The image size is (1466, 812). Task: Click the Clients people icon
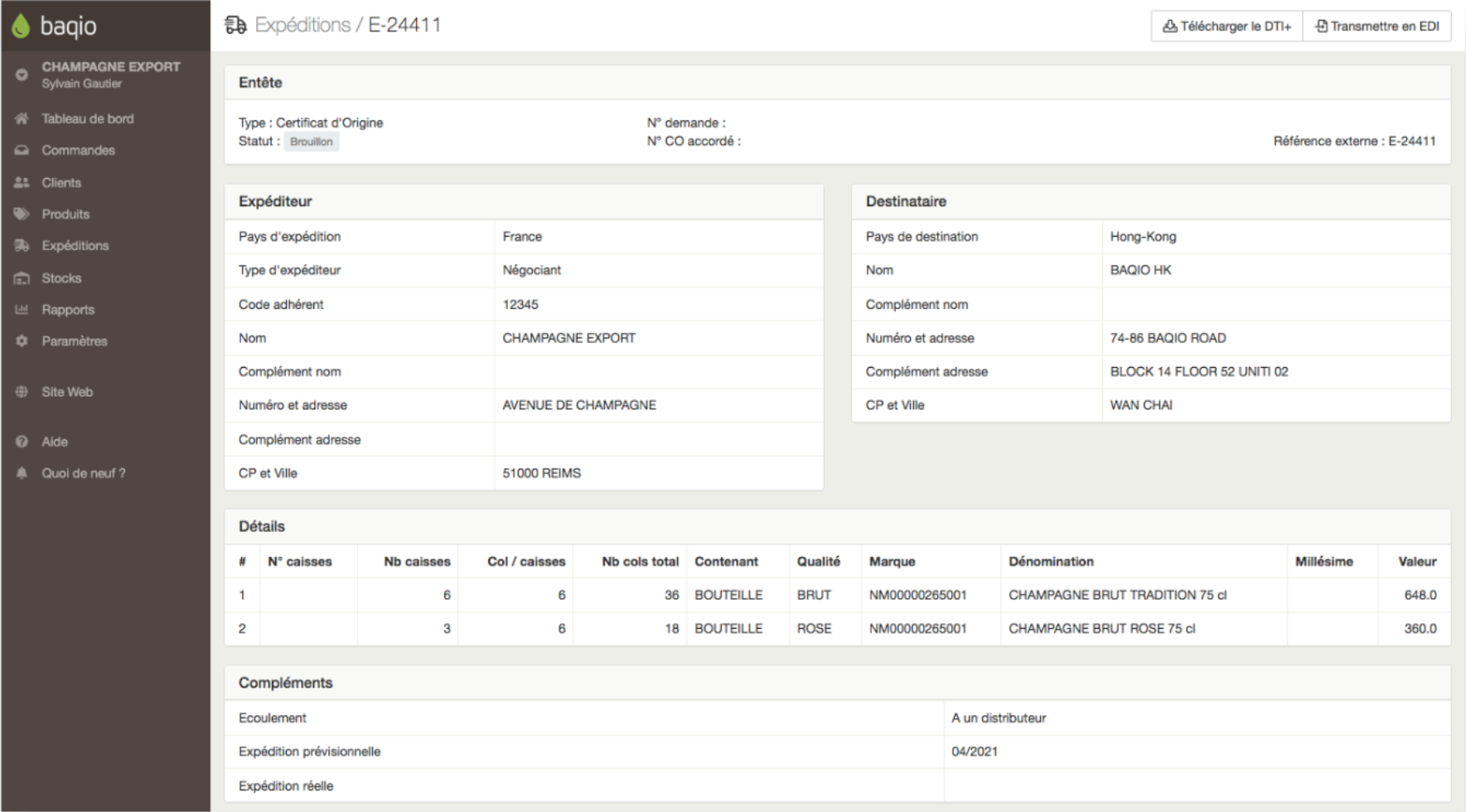click(22, 182)
